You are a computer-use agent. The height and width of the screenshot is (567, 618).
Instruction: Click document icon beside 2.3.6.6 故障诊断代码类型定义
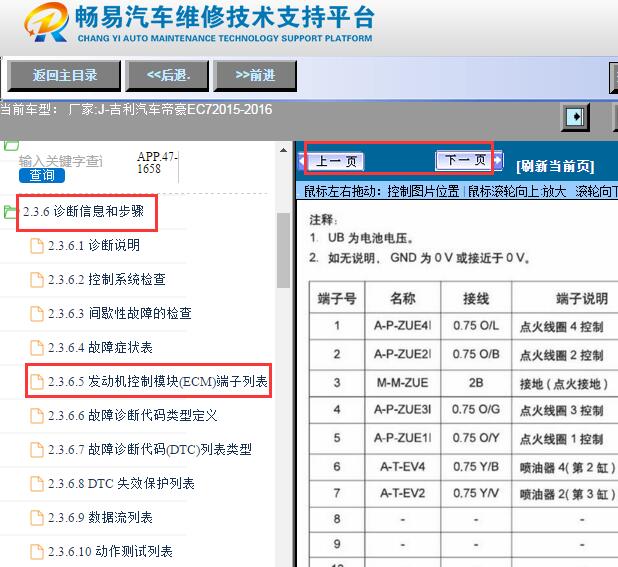[37, 416]
